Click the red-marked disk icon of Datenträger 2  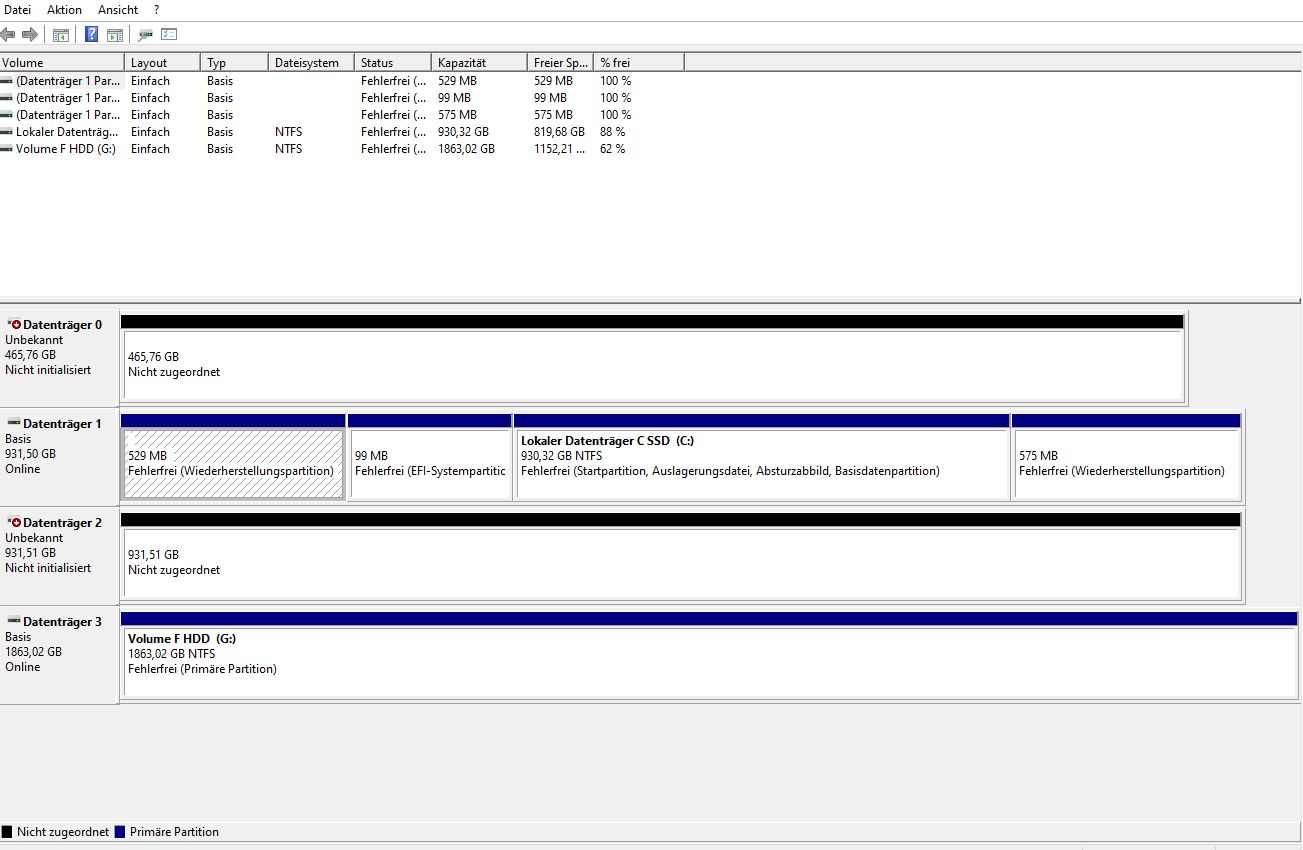(x=14, y=523)
